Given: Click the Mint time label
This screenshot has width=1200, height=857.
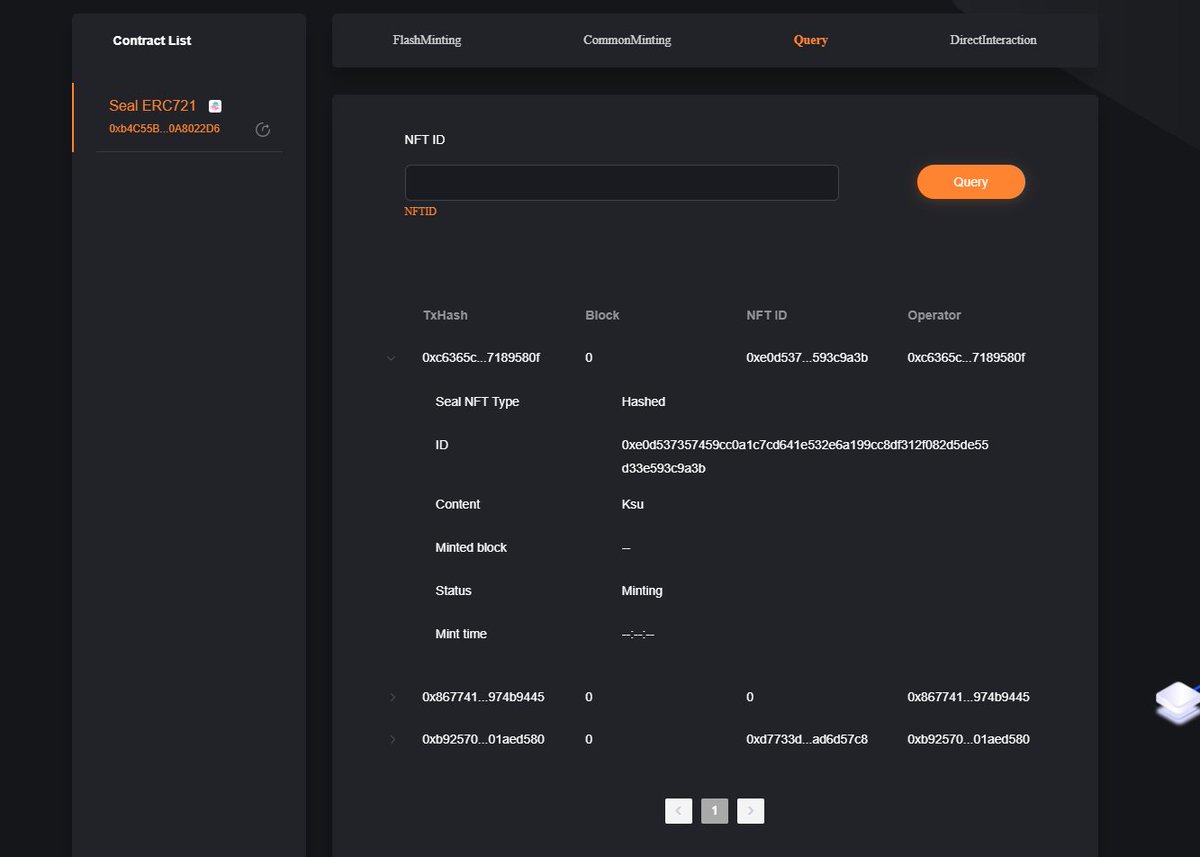Looking at the screenshot, I should coord(461,634).
